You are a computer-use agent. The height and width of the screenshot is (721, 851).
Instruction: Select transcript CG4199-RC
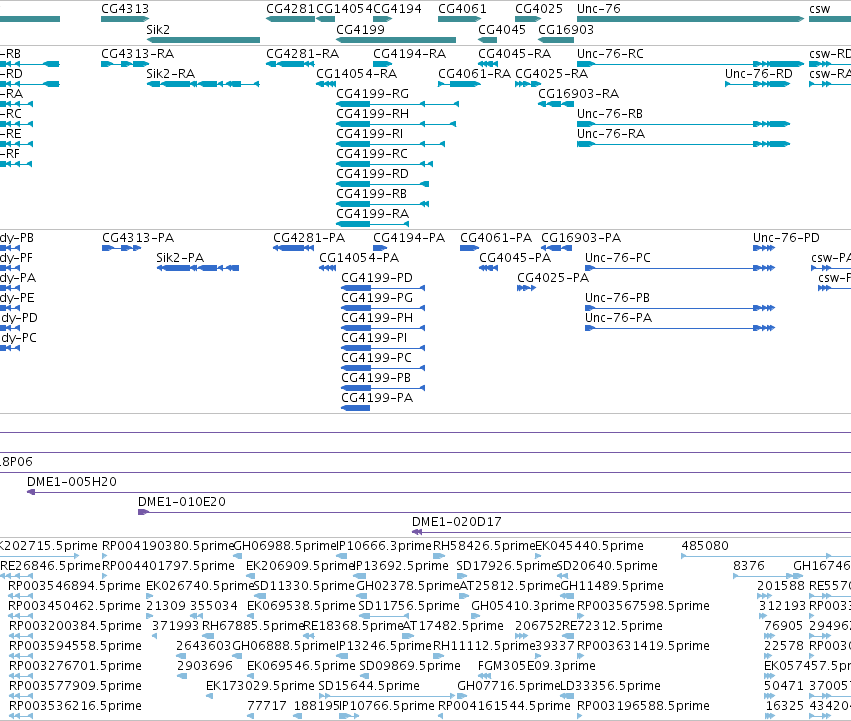(x=372, y=154)
